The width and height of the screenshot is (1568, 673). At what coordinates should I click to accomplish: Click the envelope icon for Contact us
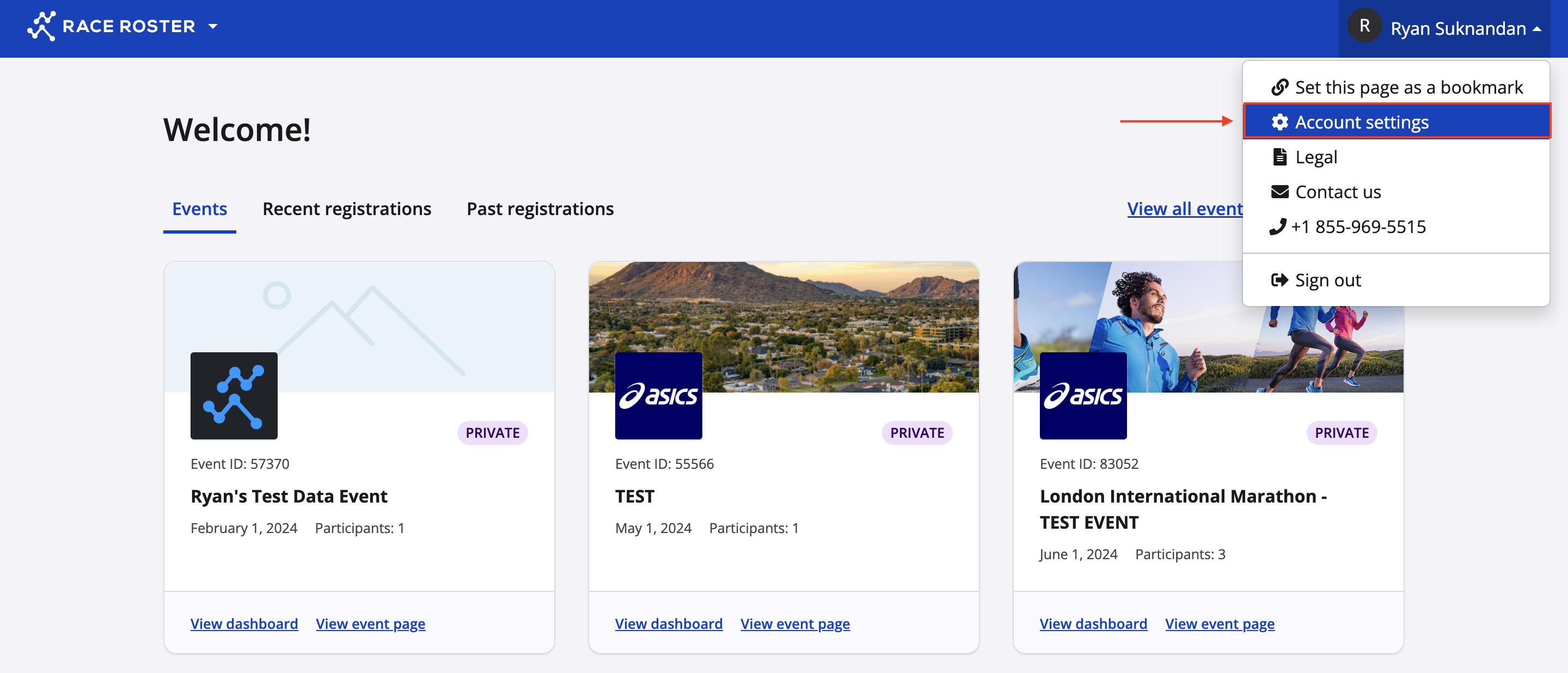(1279, 192)
